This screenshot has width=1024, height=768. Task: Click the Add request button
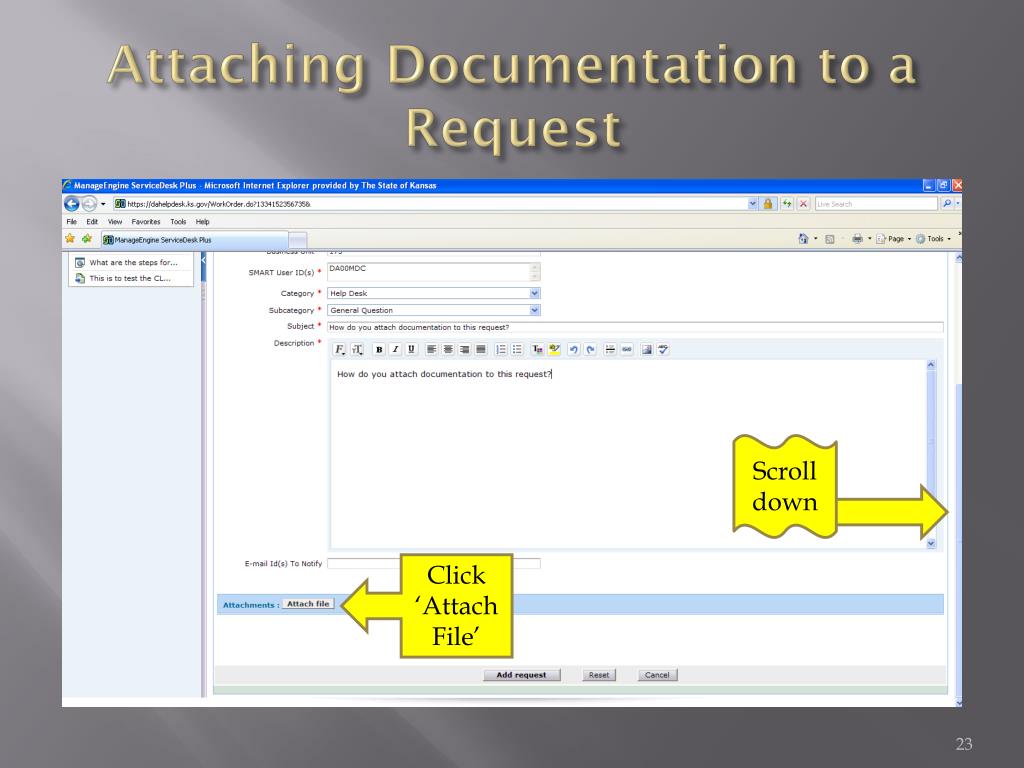point(521,675)
